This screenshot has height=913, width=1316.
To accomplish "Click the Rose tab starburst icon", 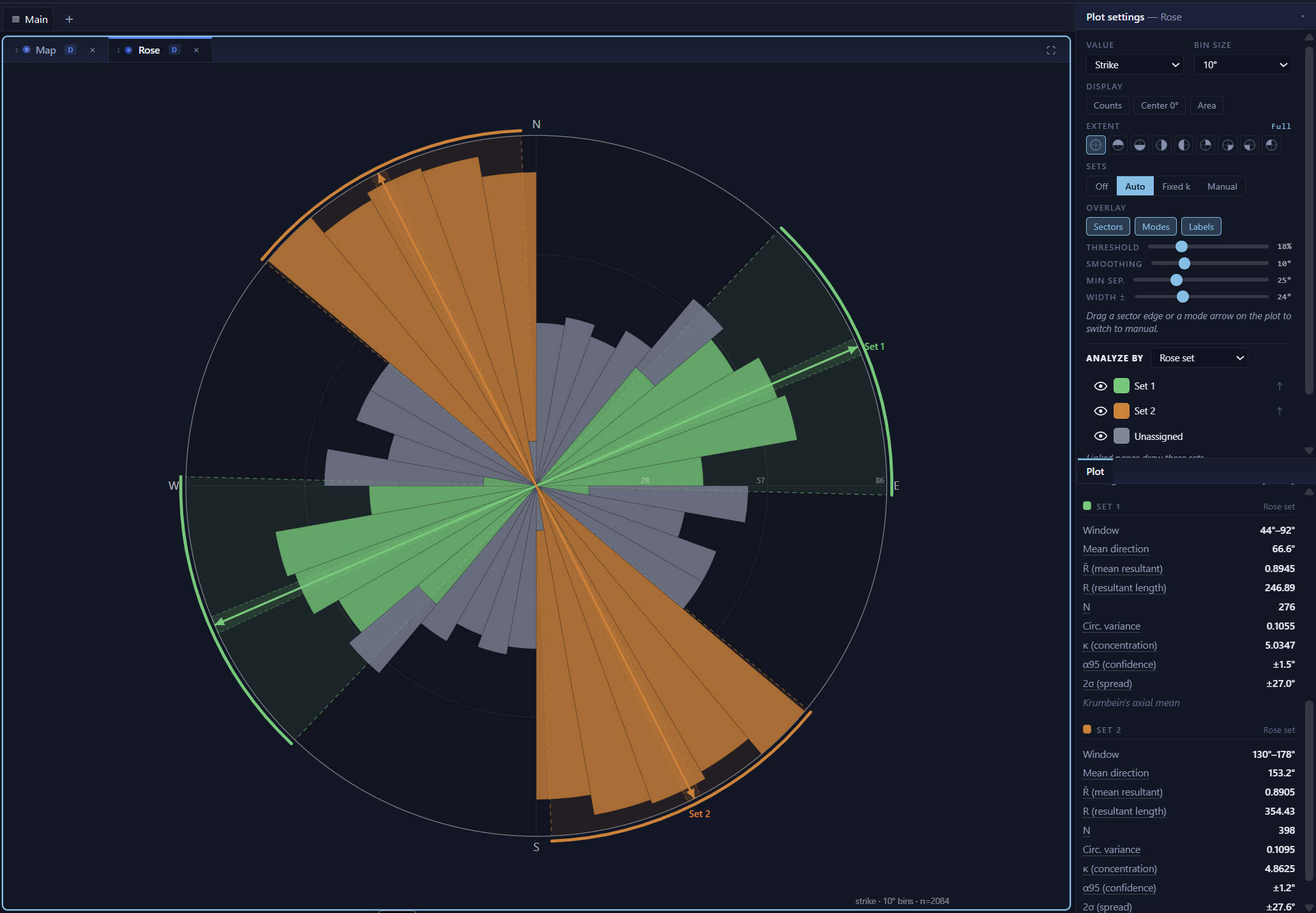I will coord(128,50).
